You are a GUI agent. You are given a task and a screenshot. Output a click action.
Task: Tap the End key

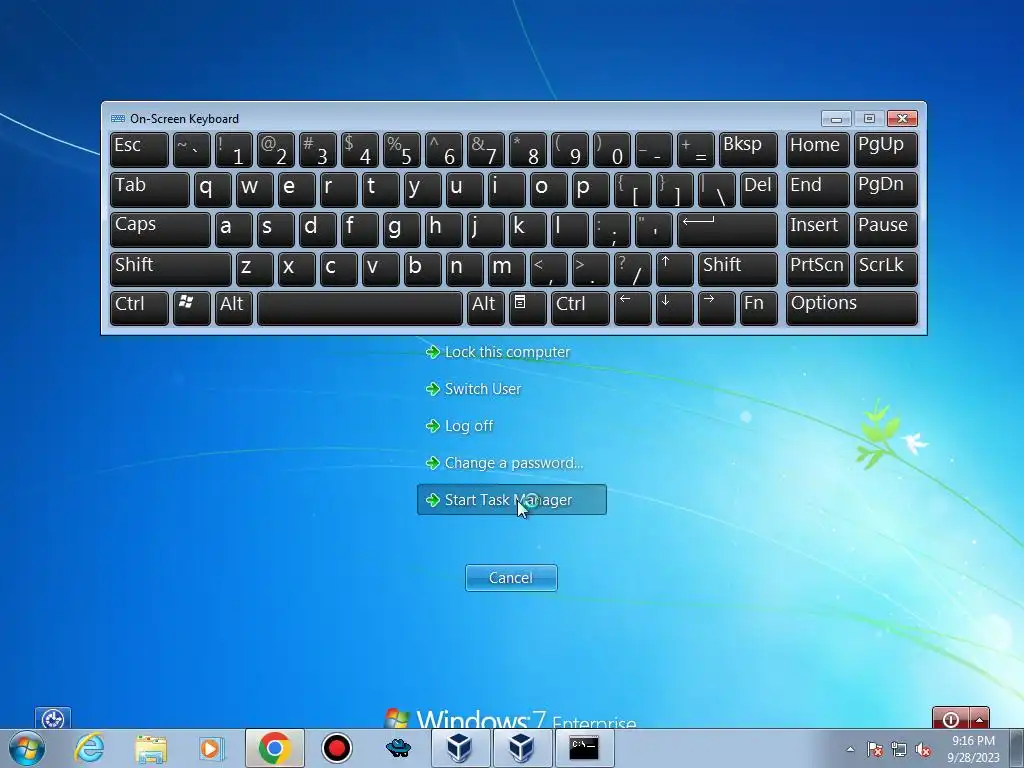tap(818, 189)
